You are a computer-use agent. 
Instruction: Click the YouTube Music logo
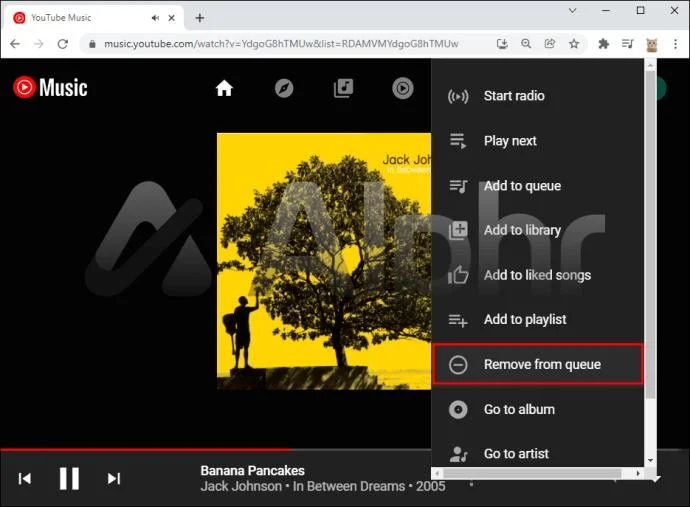50,87
